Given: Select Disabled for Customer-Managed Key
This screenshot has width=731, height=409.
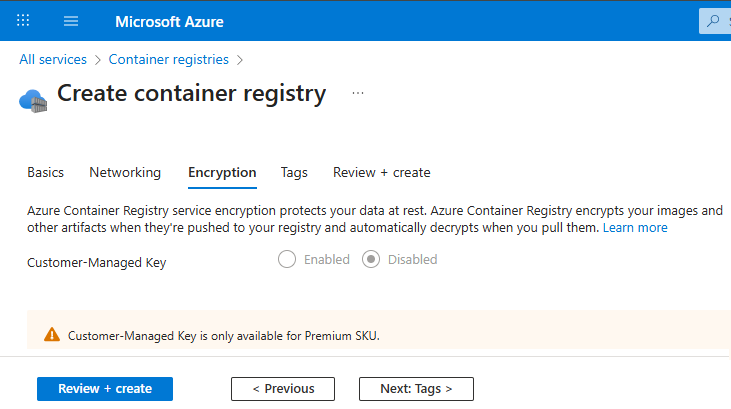Looking at the screenshot, I should coord(371,260).
